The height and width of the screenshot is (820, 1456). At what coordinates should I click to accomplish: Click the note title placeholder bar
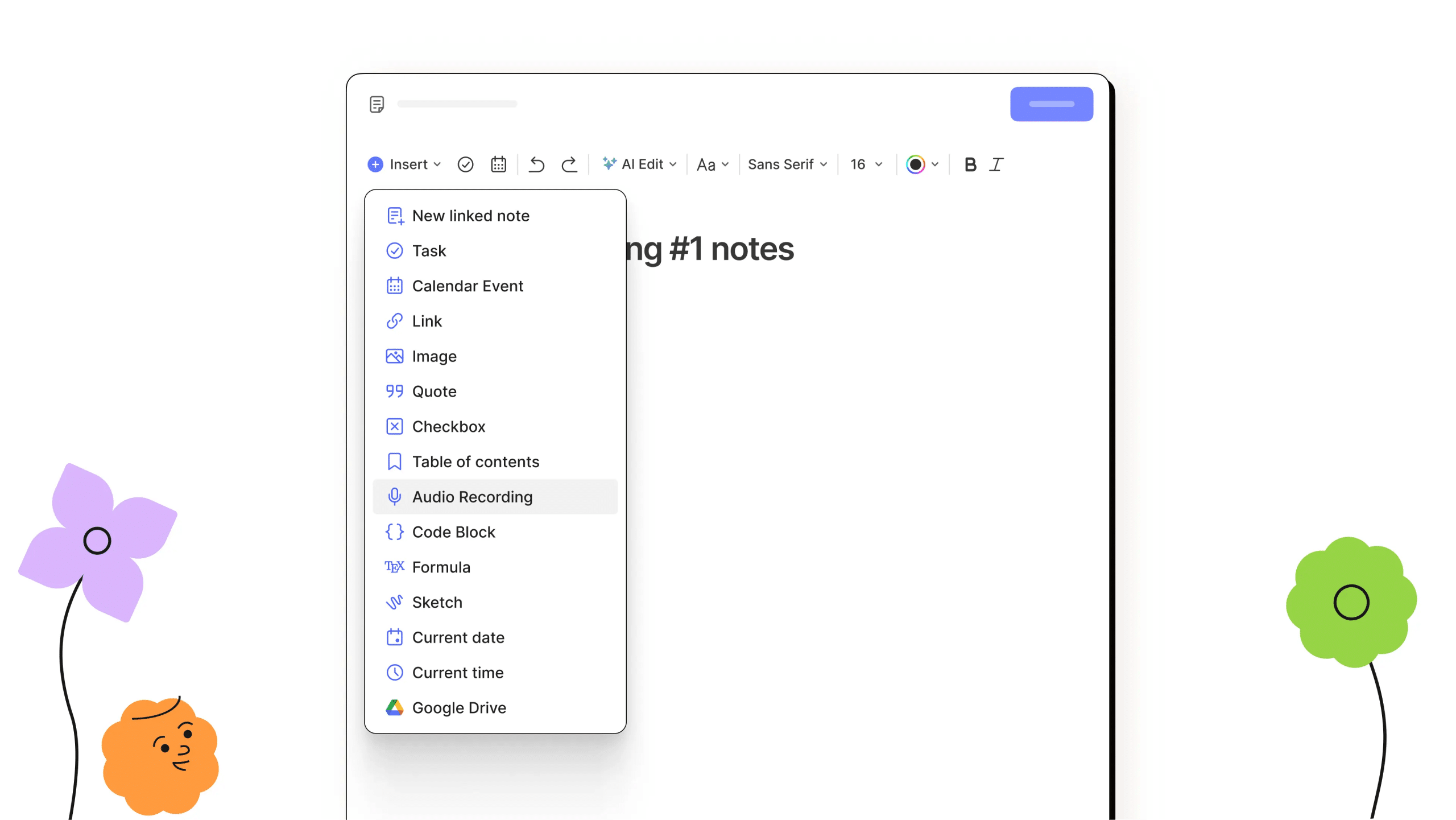(x=457, y=104)
